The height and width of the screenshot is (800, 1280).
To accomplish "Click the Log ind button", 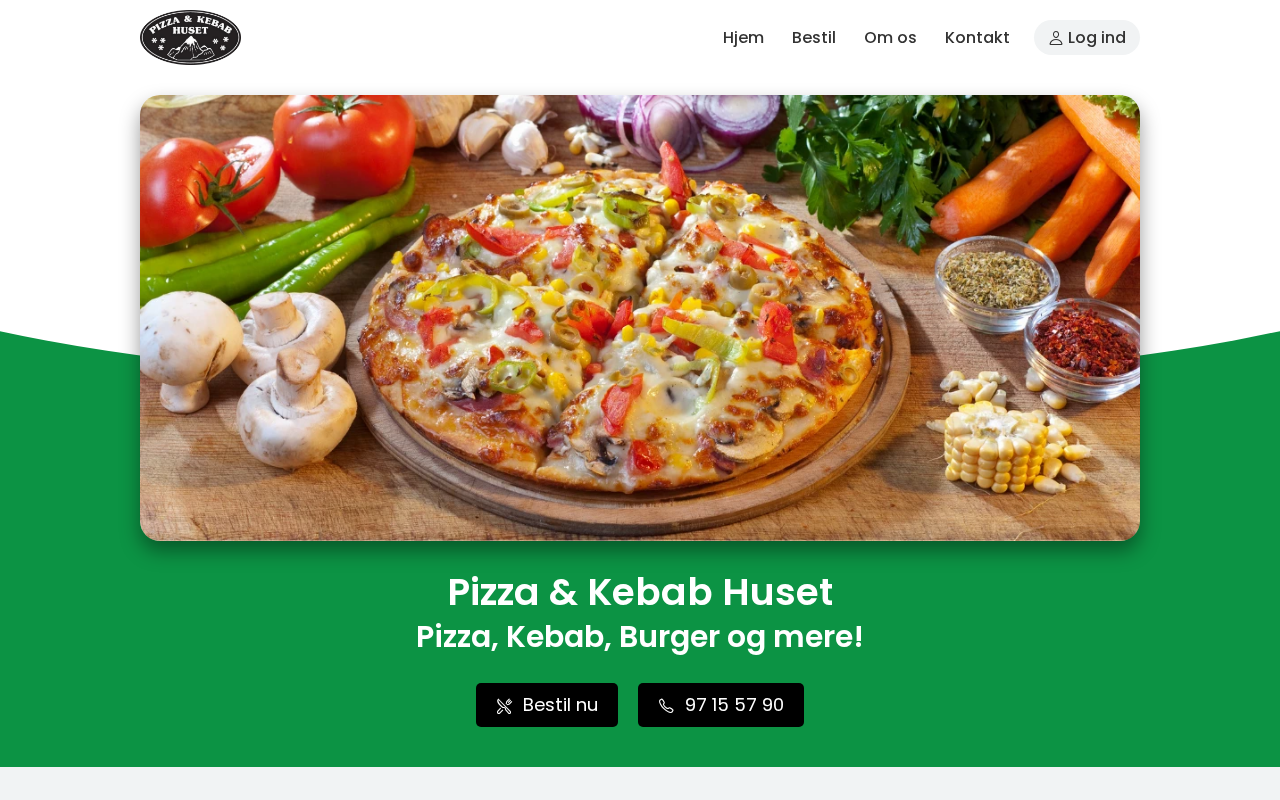I will [1087, 37].
